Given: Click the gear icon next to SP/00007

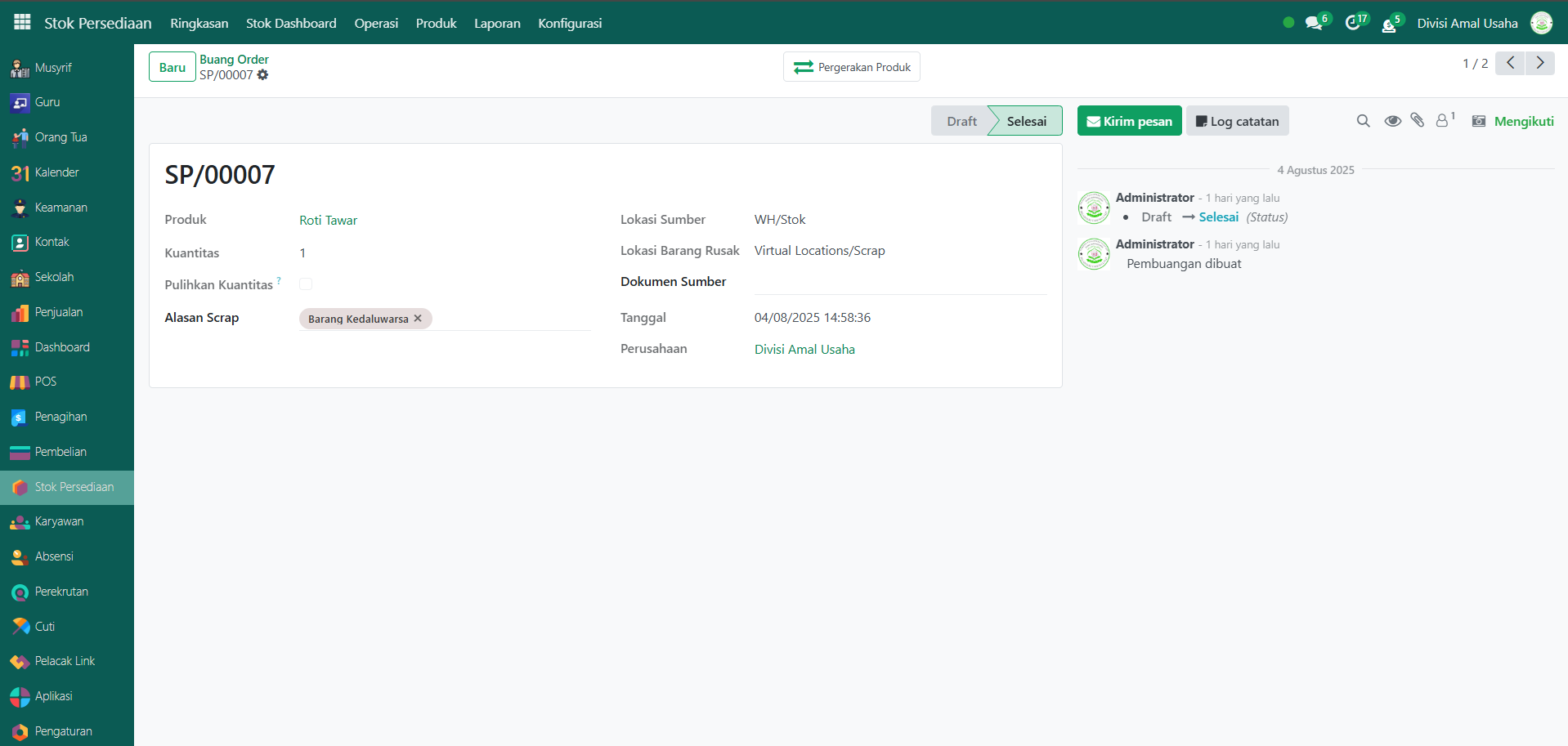Looking at the screenshot, I should pos(262,75).
